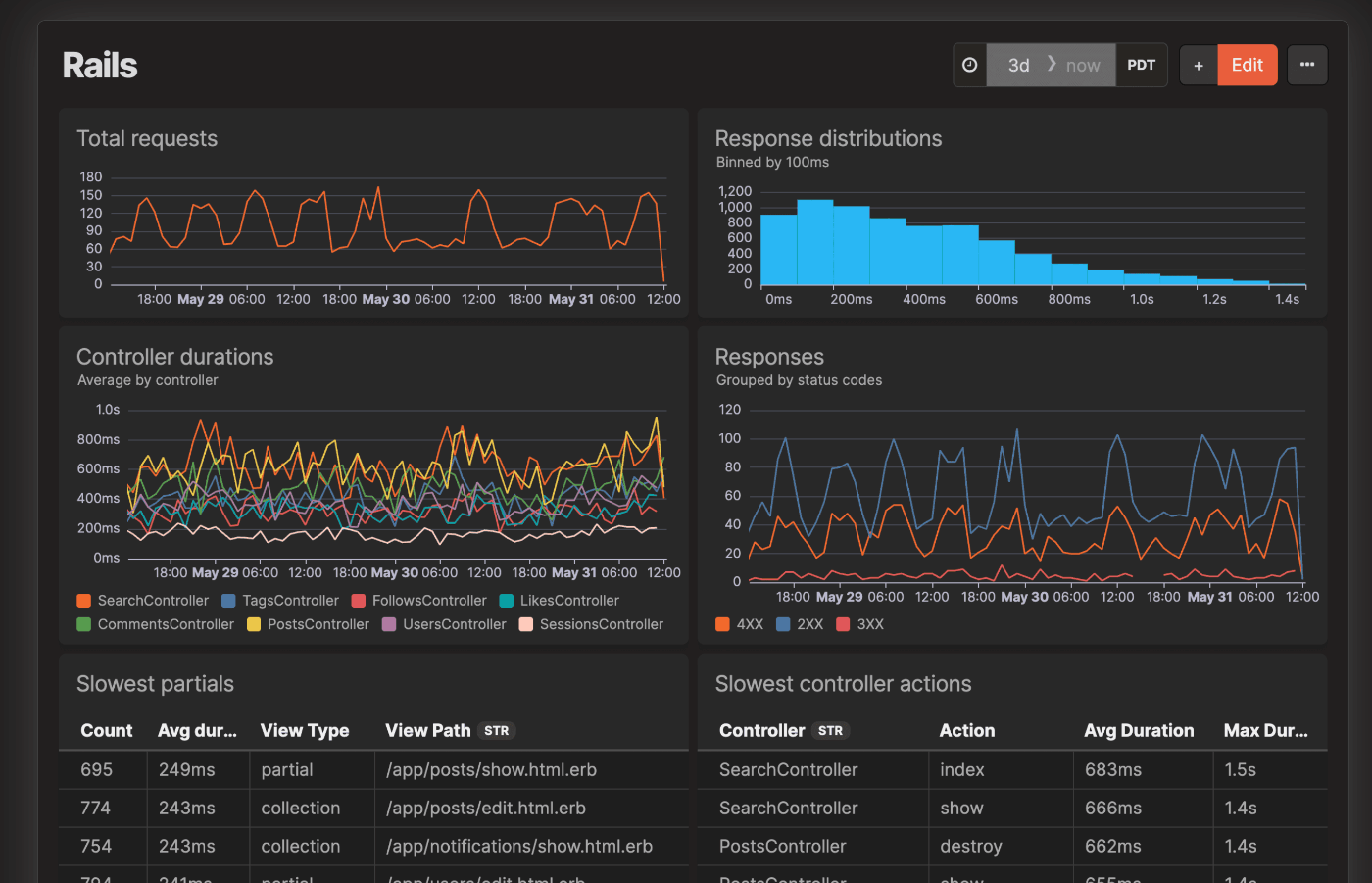The height and width of the screenshot is (883, 1372).
Task: Click the 774 count cell
Action: (95, 809)
